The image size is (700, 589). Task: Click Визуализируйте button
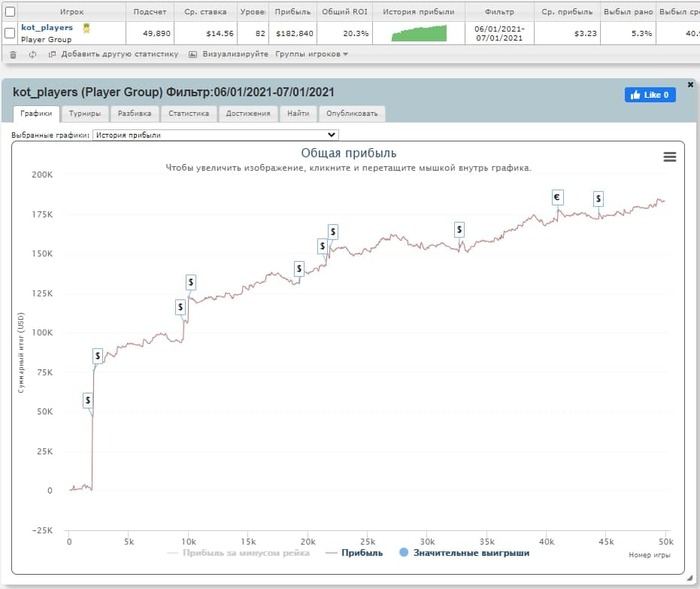[228, 54]
